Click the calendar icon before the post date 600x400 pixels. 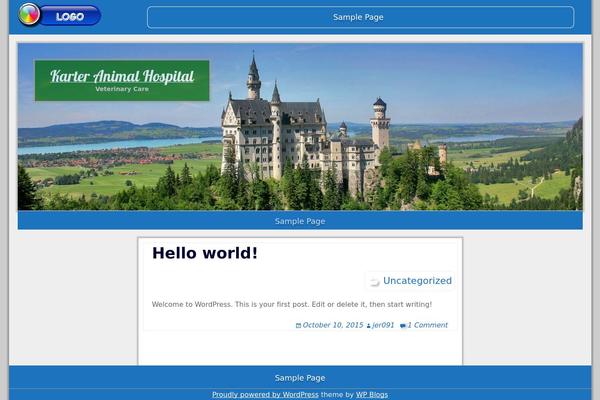tap(298, 326)
